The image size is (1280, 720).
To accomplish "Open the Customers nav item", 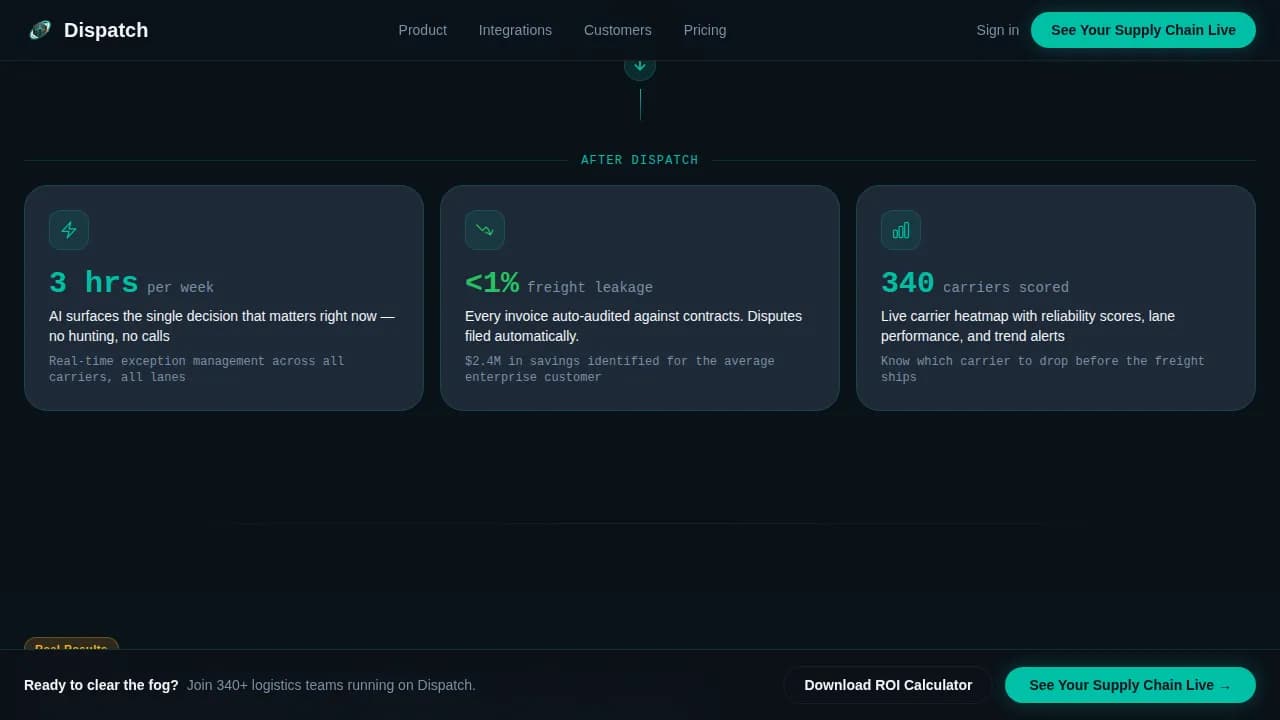I will click(617, 30).
